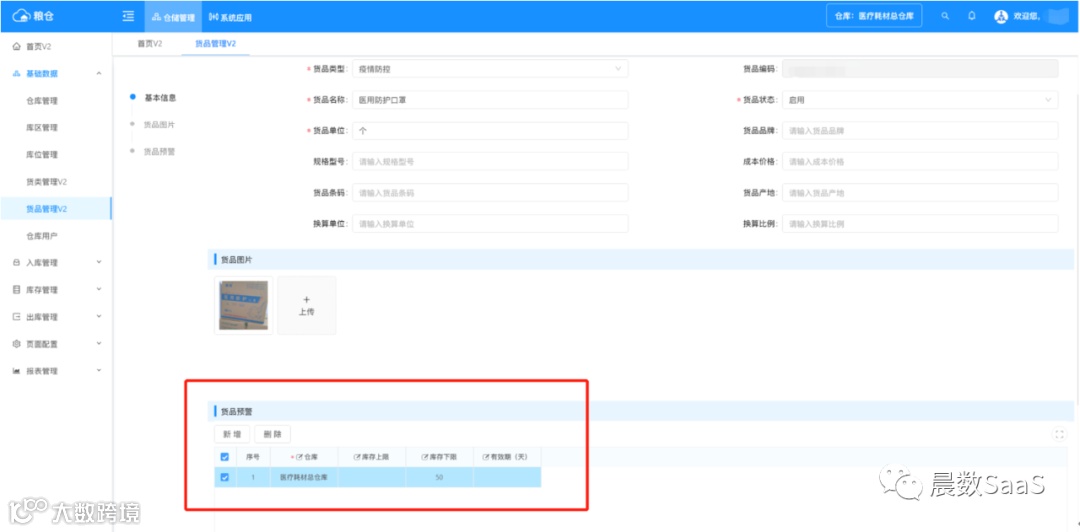1080x532 pixels.
Task: Click the 医疗耗材总仓库 table cell
Action: pos(304,478)
